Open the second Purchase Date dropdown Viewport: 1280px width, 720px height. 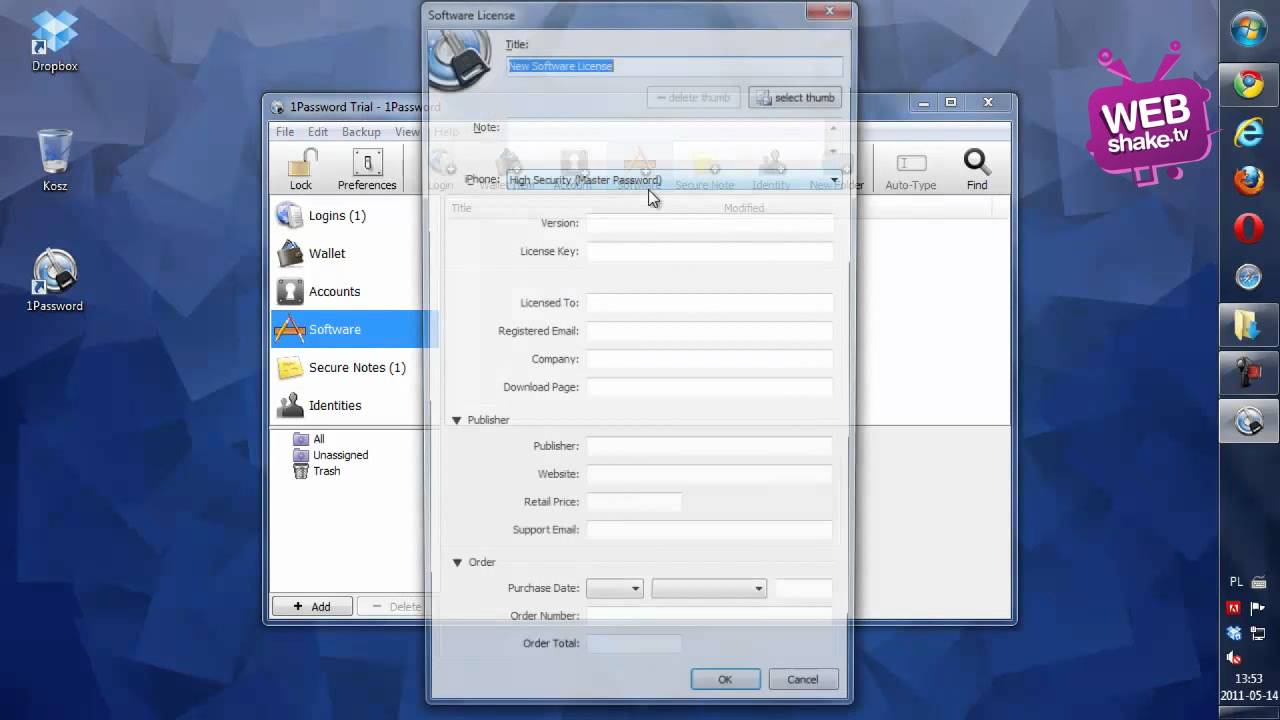[x=709, y=588]
